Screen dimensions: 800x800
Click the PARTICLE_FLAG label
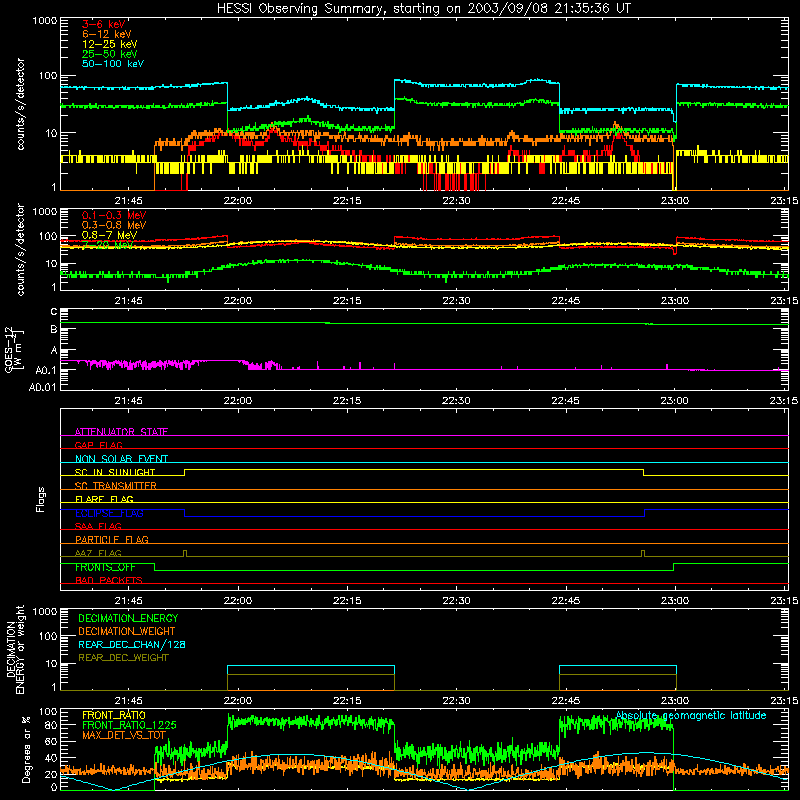click(112, 540)
